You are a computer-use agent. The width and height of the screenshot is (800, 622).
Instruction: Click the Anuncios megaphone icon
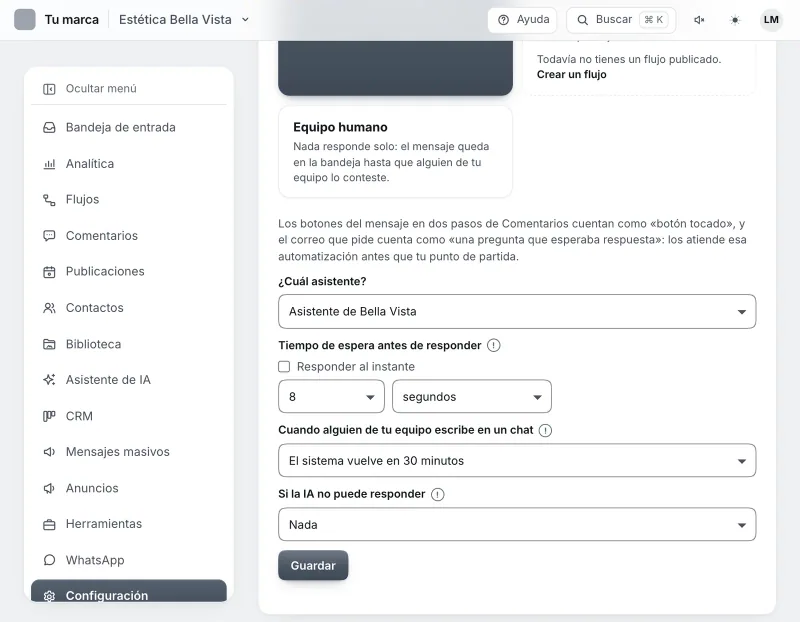pos(49,488)
